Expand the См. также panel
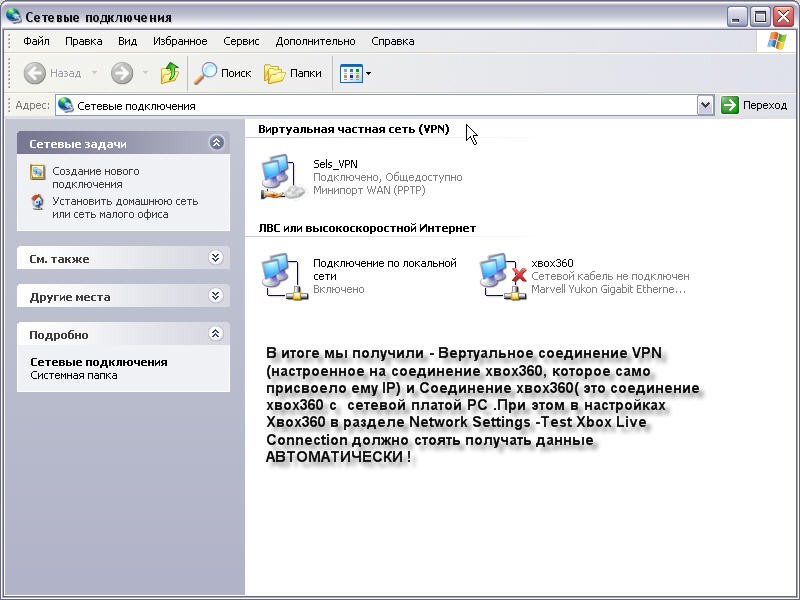Viewport: 800px width, 600px height. (216, 258)
